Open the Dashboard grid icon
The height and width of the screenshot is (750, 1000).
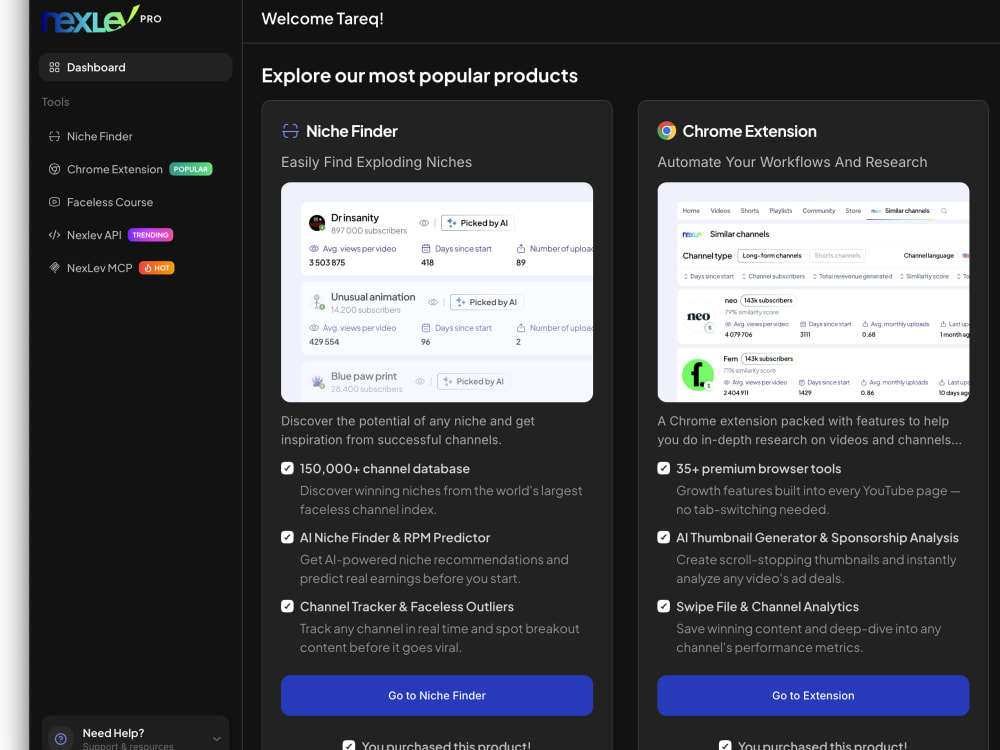click(x=54, y=67)
